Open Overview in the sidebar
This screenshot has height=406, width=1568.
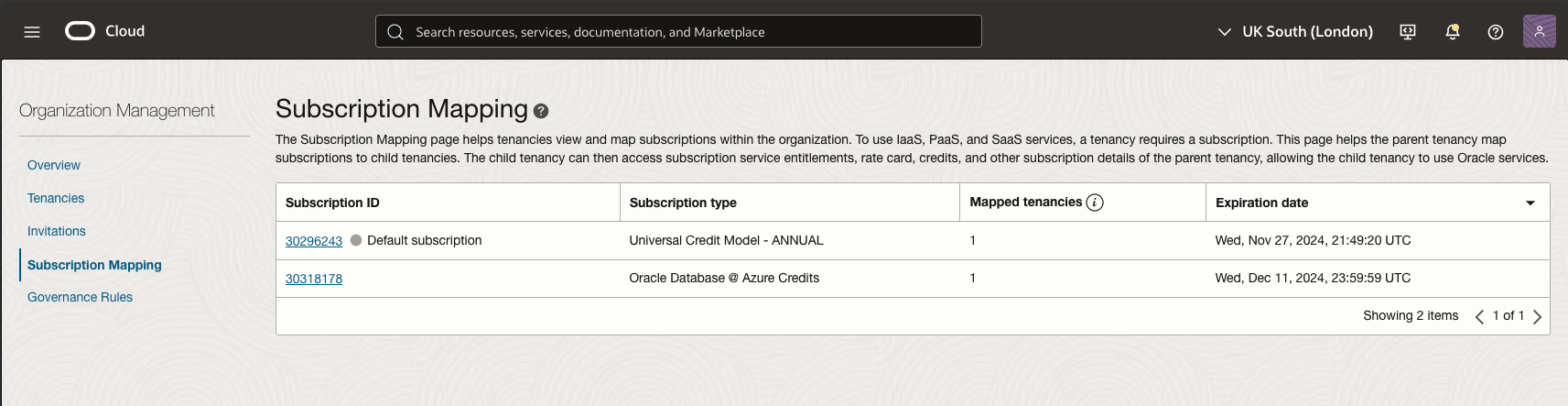coord(54,165)
